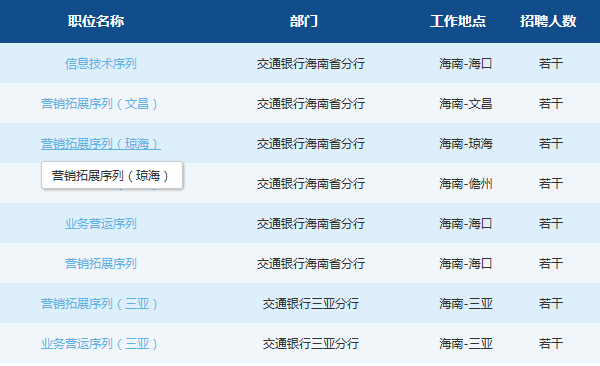This screenshot has width=600, height=366.
Task: Click 海南-海口 in the plain 营销拓展序列 row
Action: click(x=466, y=264)
